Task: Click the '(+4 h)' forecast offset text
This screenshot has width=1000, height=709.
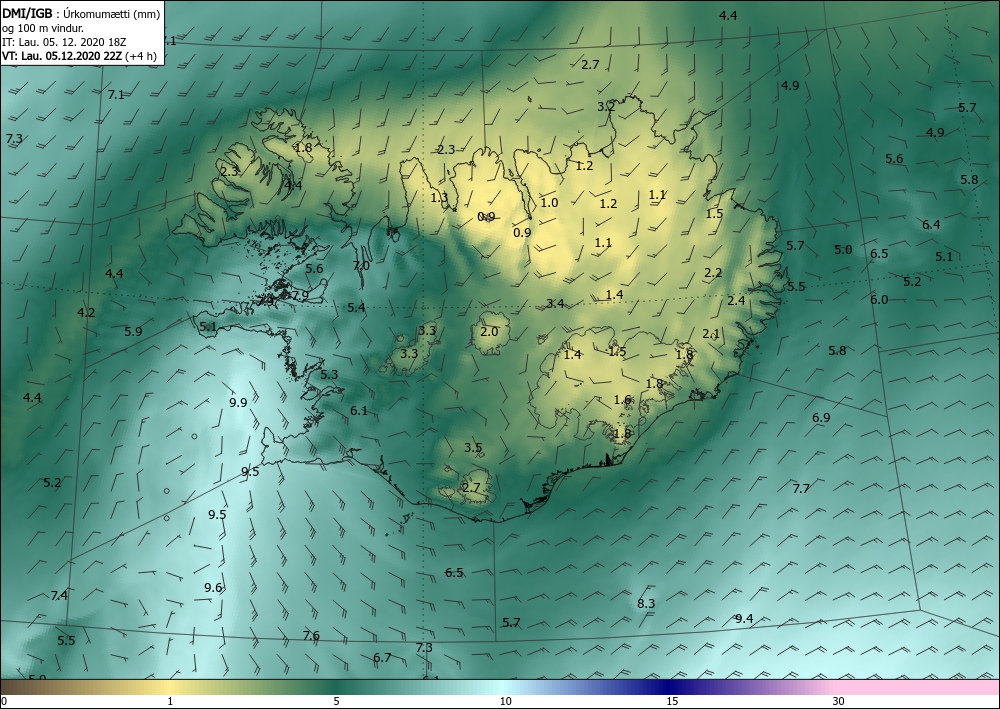Action: (x=141, y=56)
